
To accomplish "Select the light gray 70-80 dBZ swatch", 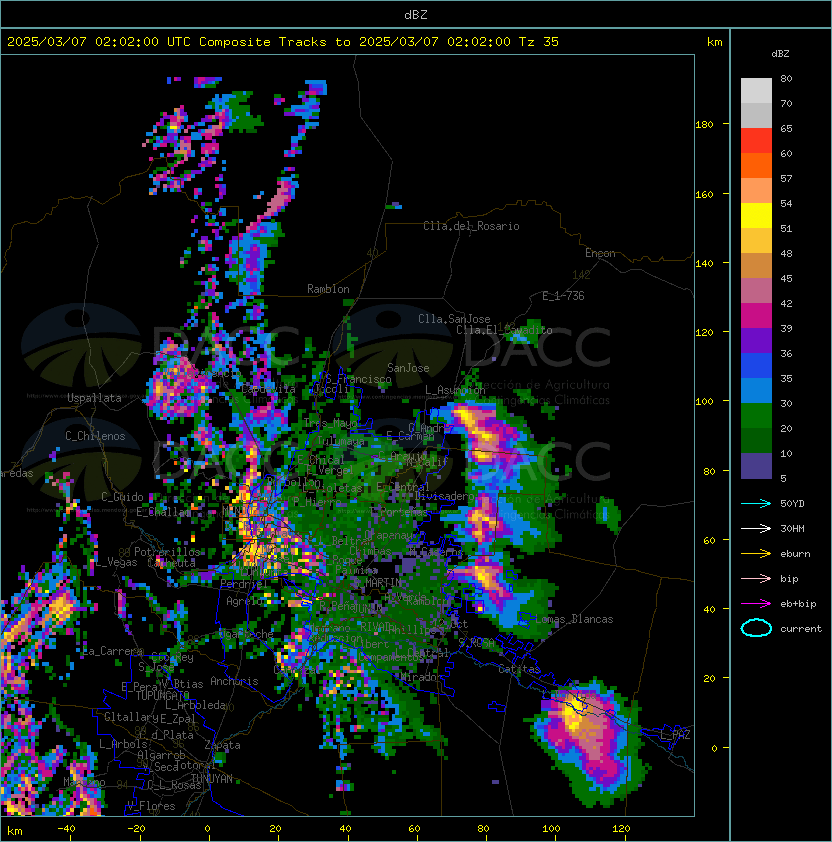I will click(x=756, y=91).
